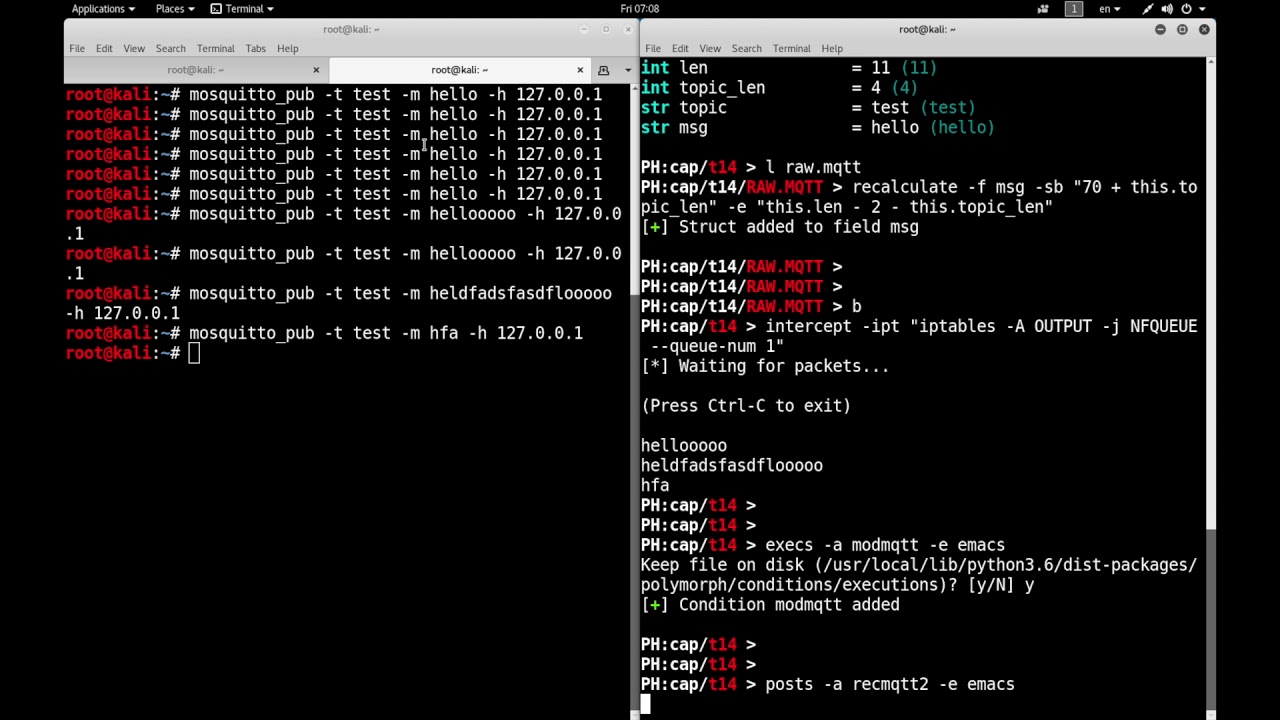
Task: Click the volume speaker icon in top bar
Action: coord(1167,9)
